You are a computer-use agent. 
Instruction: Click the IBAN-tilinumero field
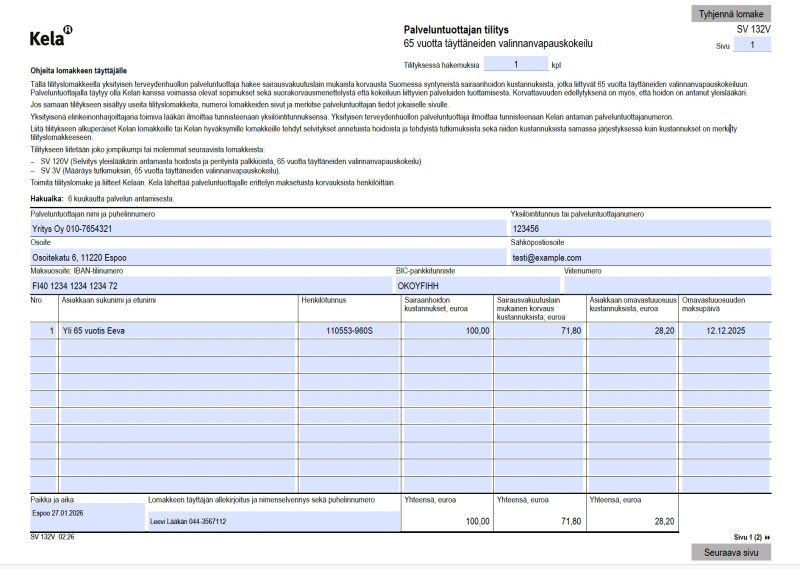click(x=210, y=285)
